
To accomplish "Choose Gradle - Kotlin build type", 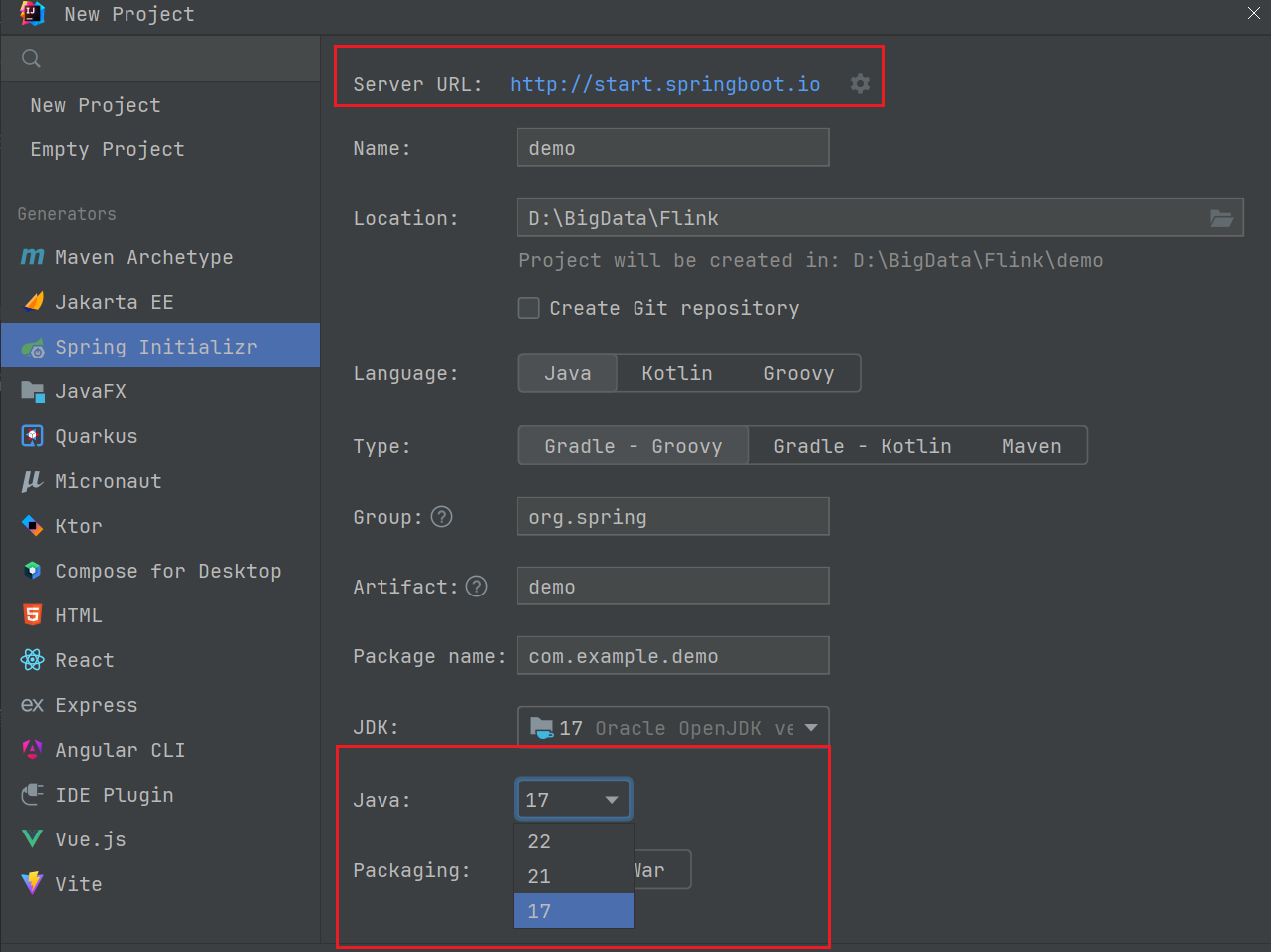I will point(863,446).
